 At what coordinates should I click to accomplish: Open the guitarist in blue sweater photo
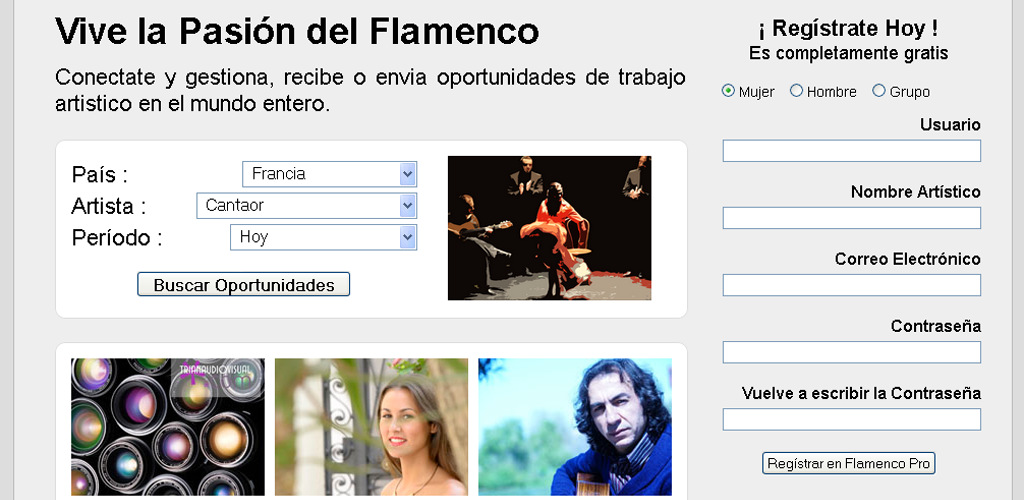[x=575, y=427]
